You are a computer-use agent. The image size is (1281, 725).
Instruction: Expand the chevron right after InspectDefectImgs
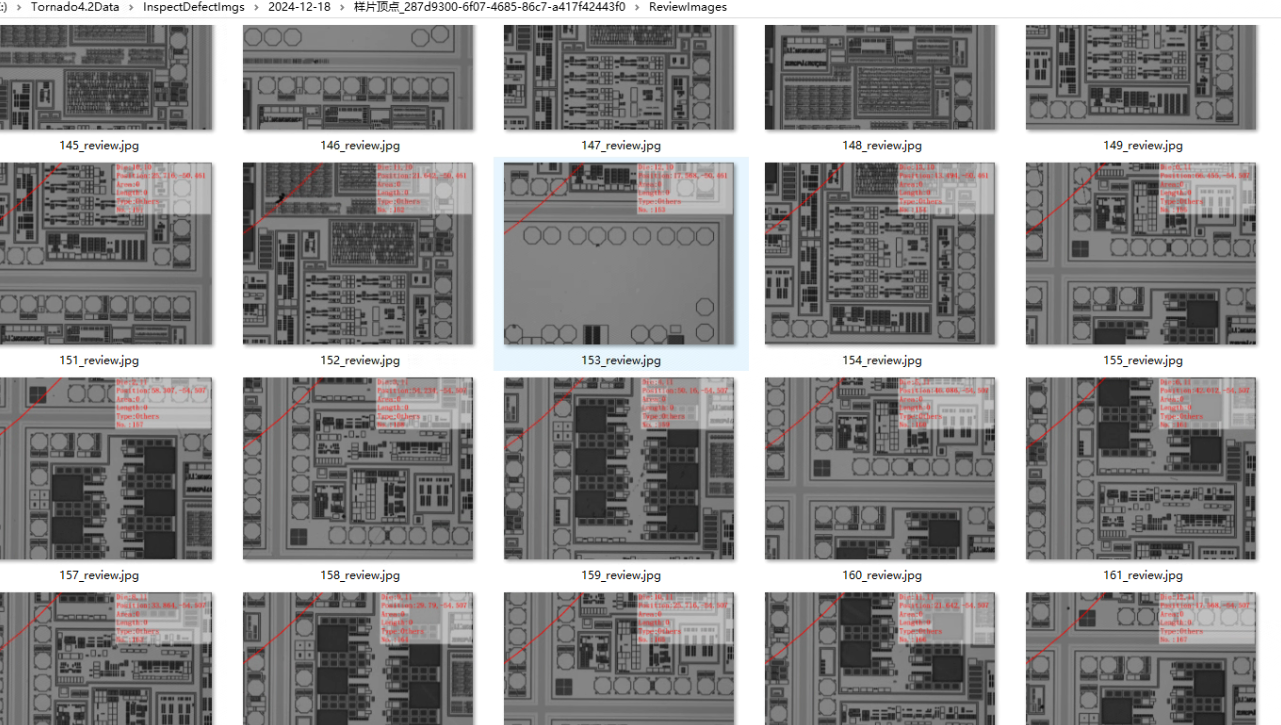tap(256, 7)
